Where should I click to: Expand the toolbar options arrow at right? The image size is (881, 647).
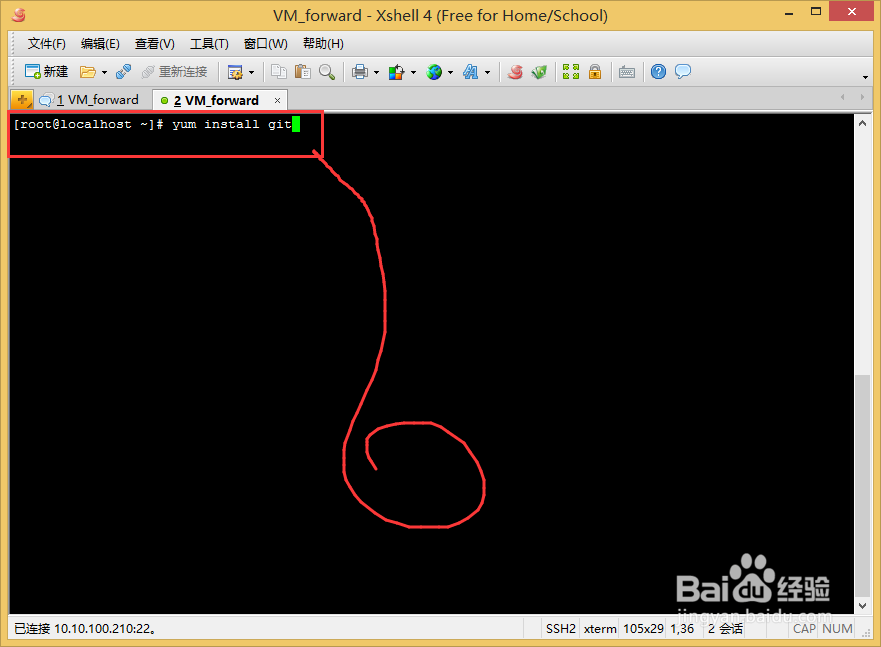pyautogui.click(x=865, y=77)
